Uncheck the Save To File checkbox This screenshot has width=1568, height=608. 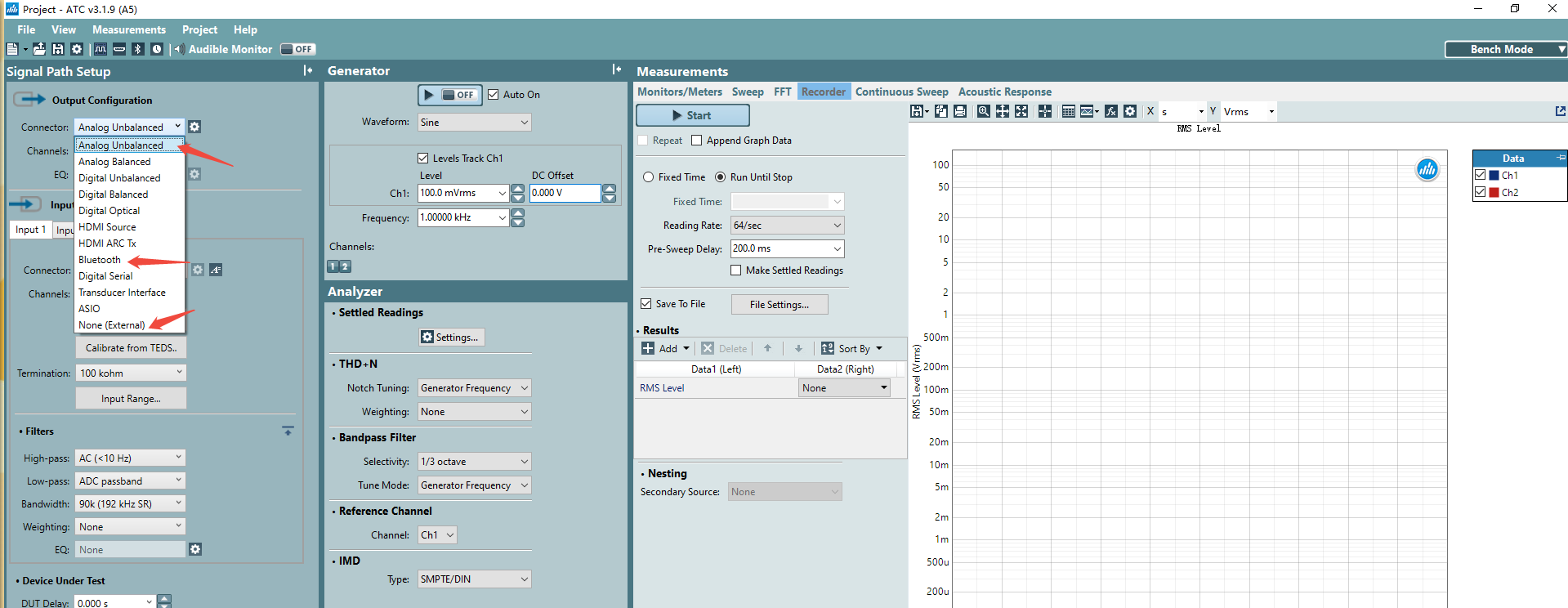pos(646,304)
